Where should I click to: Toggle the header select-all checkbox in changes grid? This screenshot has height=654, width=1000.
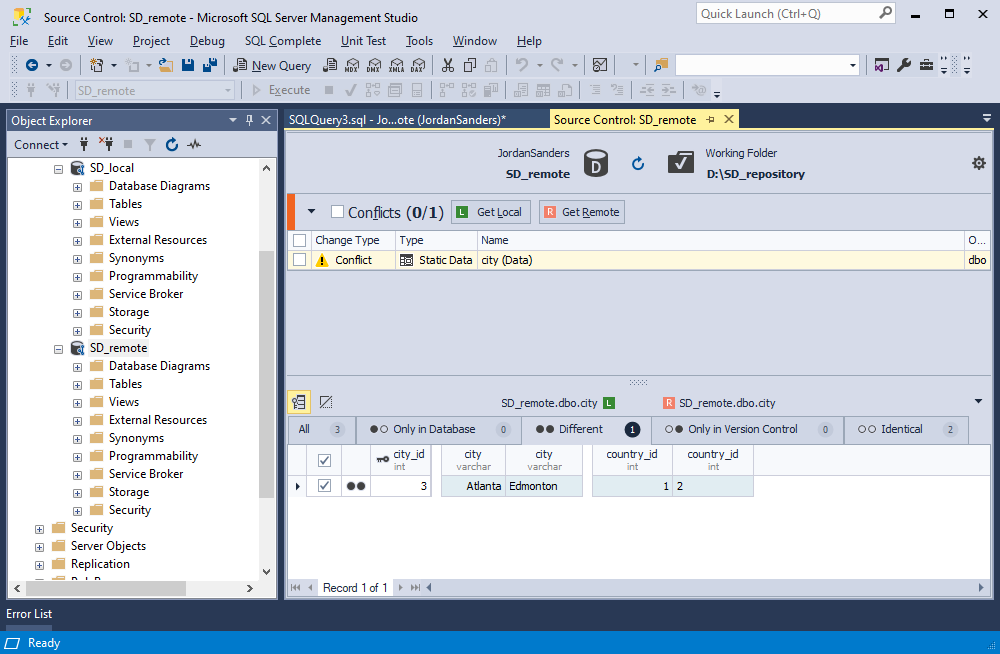coord(299,240)
